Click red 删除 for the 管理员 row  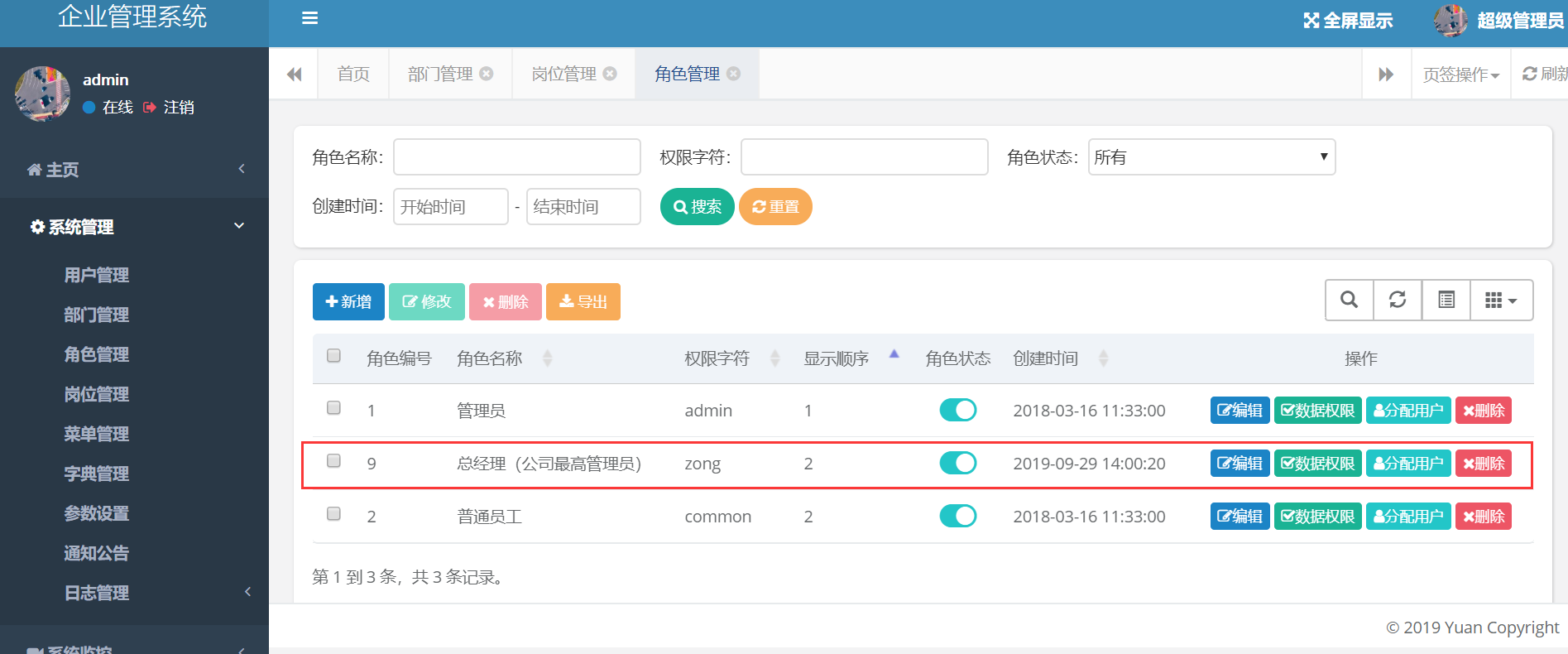click(x=1484, y=410)
